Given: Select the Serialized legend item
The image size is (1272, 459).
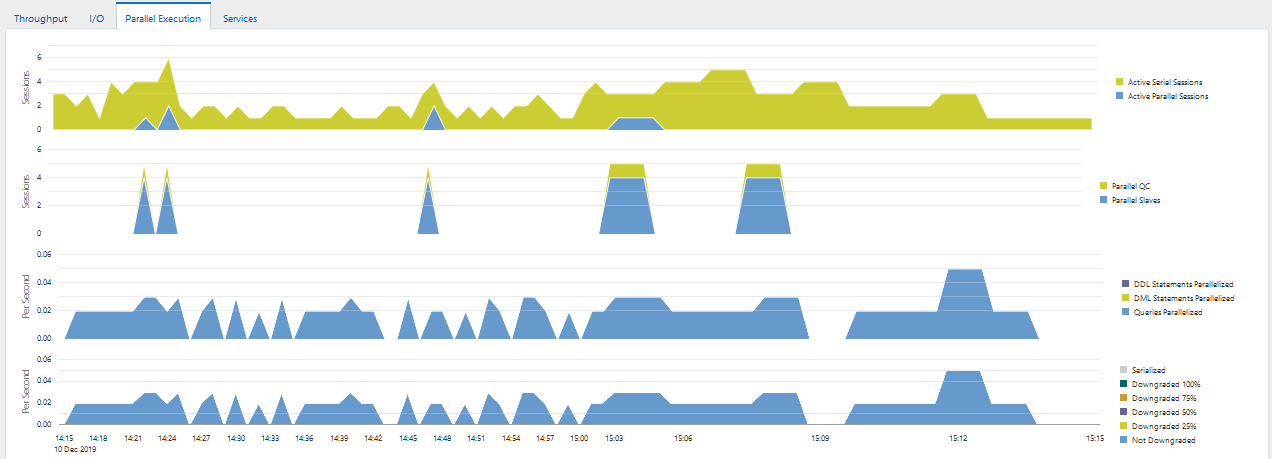Looking at the screenshot, I should click(x=1143, y=370).
